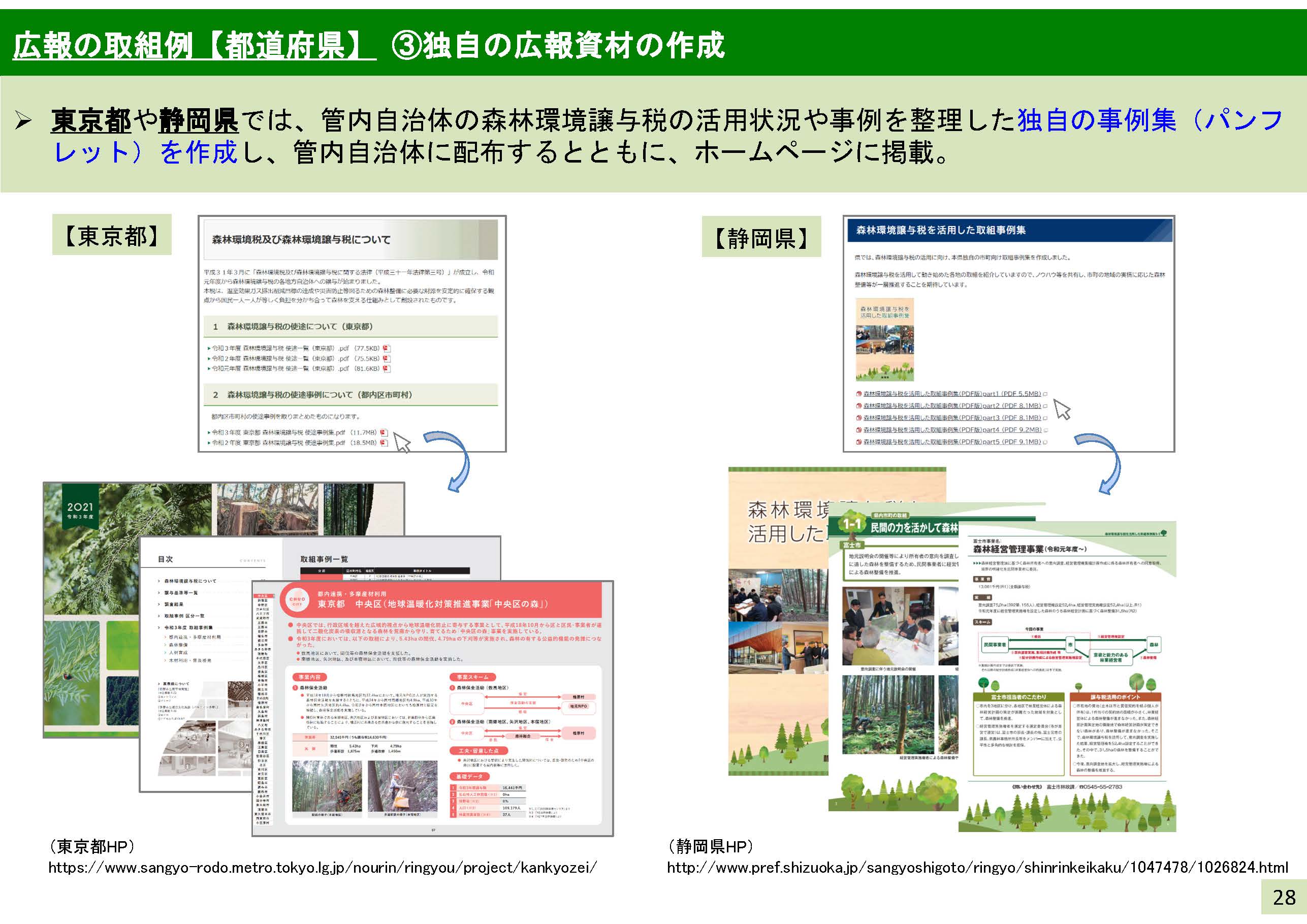The width and height of the screenshot is (1307, 924).
Task: Open 取組事例集(PDF版)part3 link
Action: 952,418
